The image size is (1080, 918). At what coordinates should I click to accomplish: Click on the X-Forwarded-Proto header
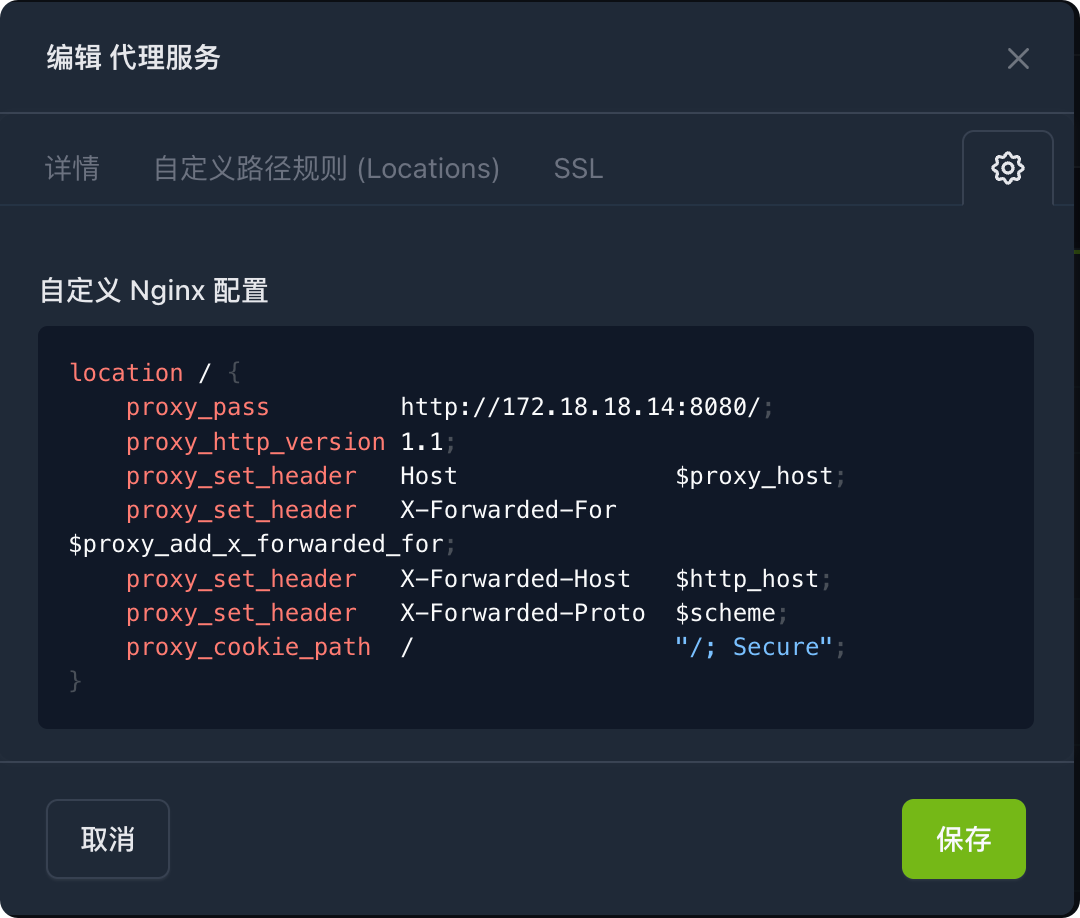pyautogui.click(x=522, y=613)
